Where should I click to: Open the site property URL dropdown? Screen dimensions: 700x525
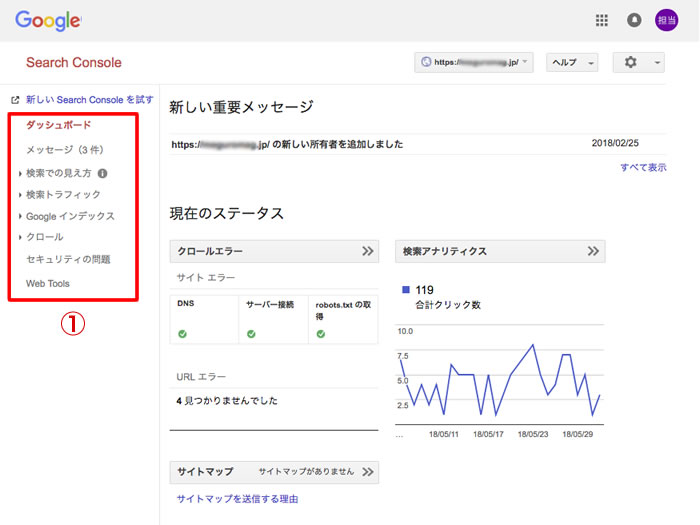(x=474, y=62)
